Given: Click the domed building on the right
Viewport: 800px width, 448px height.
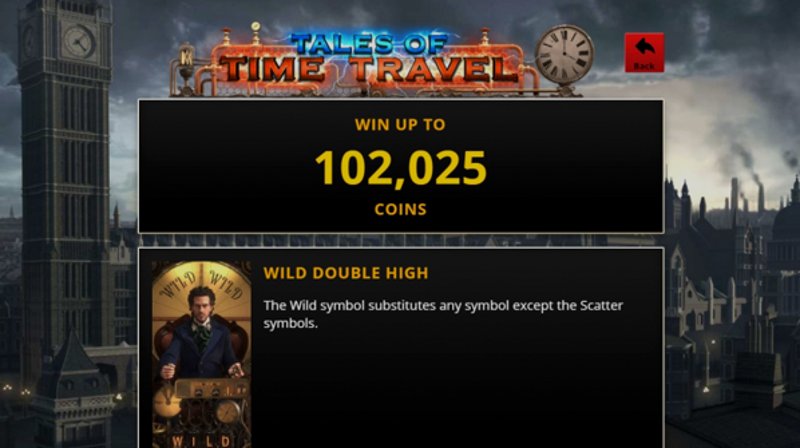Looking at the screenshot, I should 786,214.
